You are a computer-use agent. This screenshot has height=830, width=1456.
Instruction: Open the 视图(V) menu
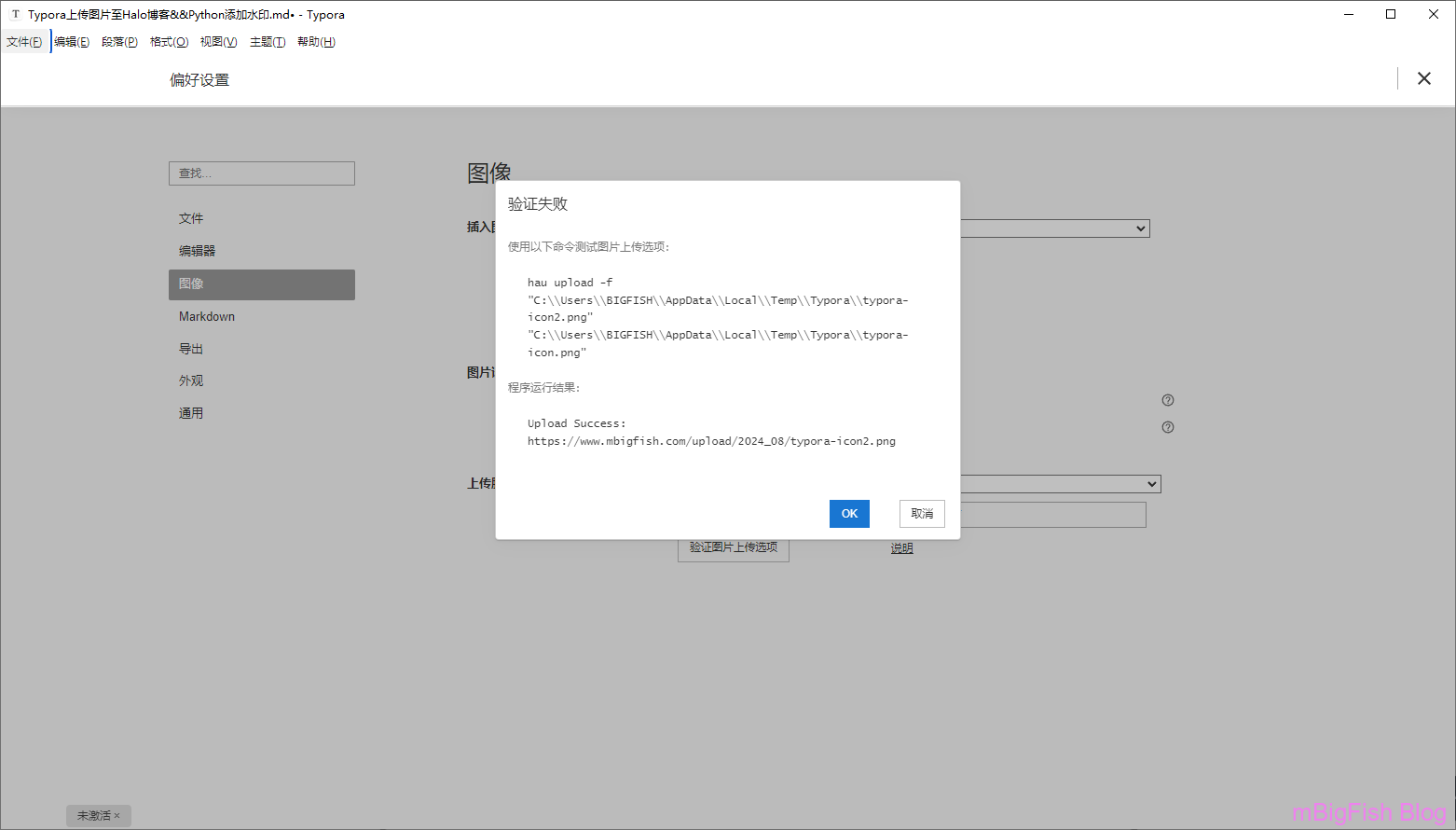click(x=218, y=42)
